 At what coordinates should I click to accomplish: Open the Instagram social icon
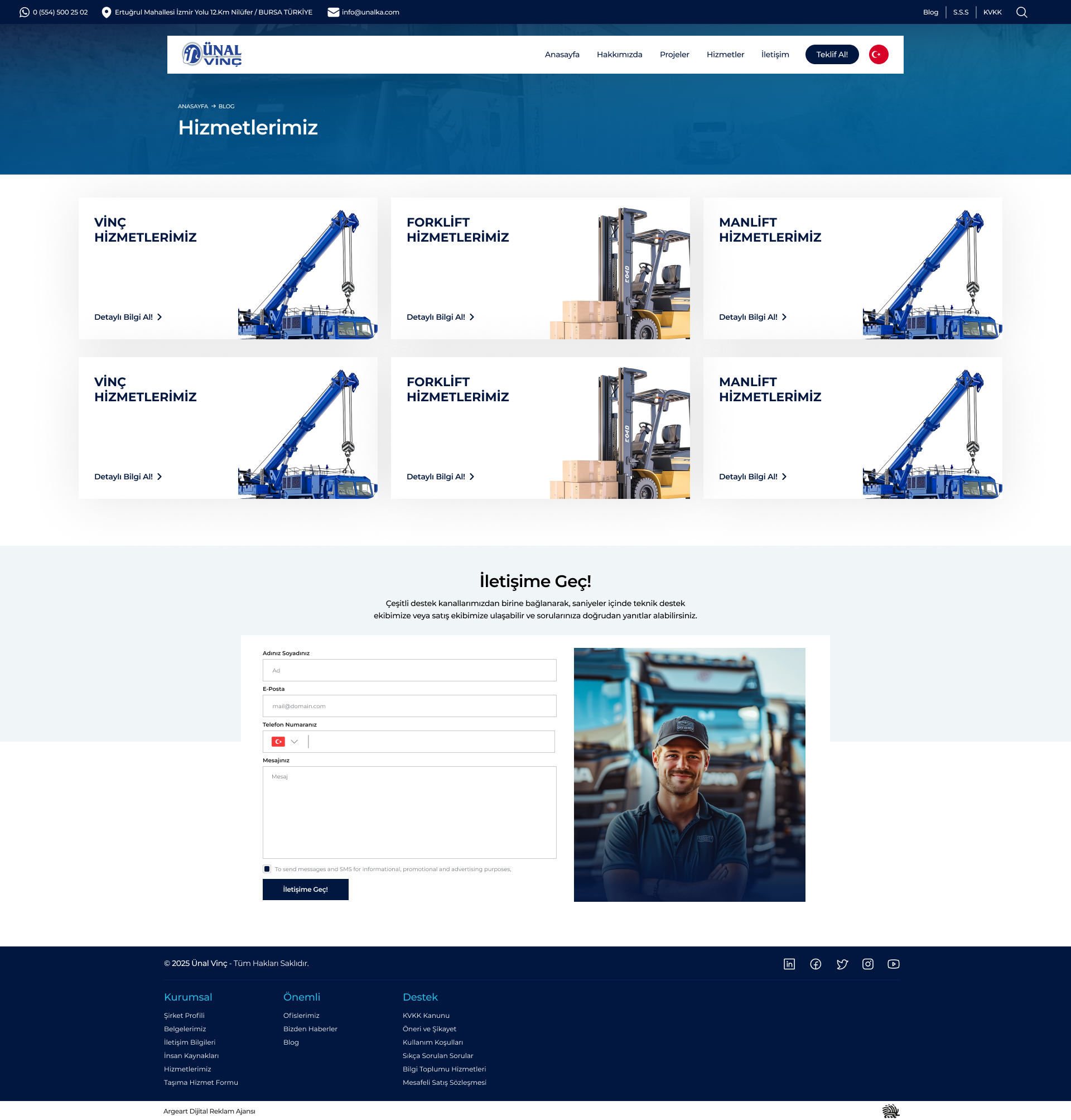pyautogui.click(x=868, y=964)
